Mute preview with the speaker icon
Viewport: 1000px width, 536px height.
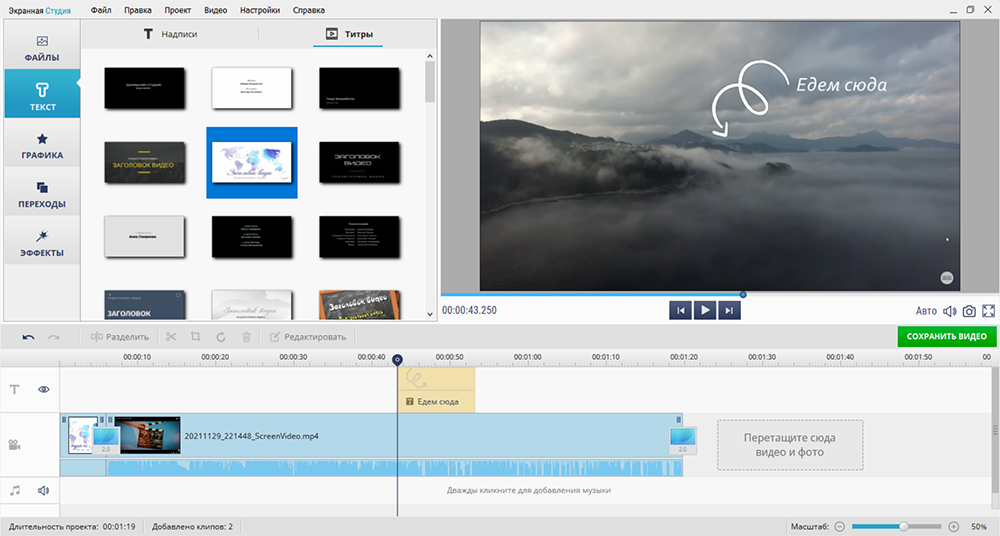(950, 311)
